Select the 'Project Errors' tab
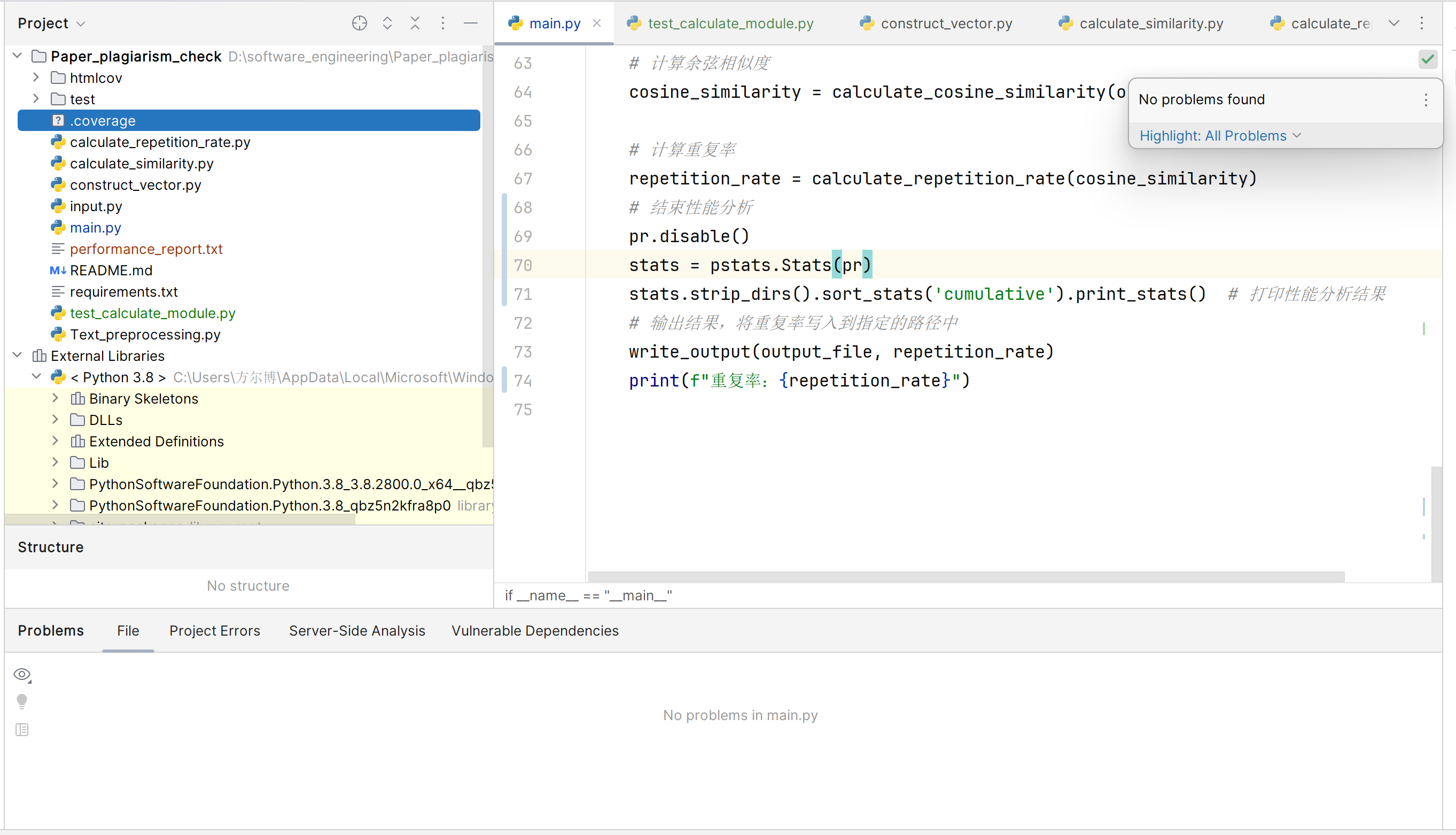This screenshot has height=835, width=1456. click(x=214, y=631)
